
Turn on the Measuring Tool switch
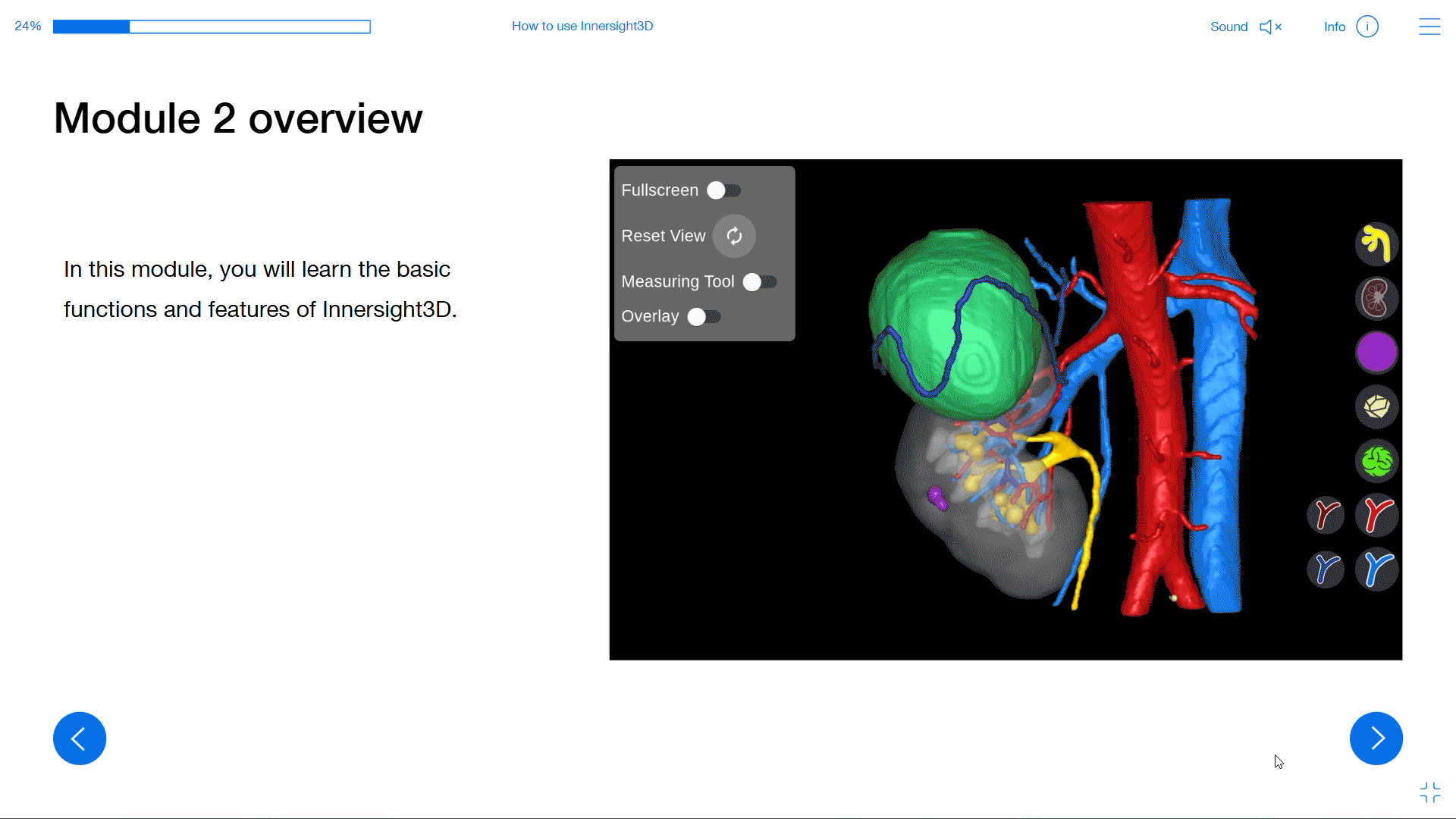[x=760, y=282]
